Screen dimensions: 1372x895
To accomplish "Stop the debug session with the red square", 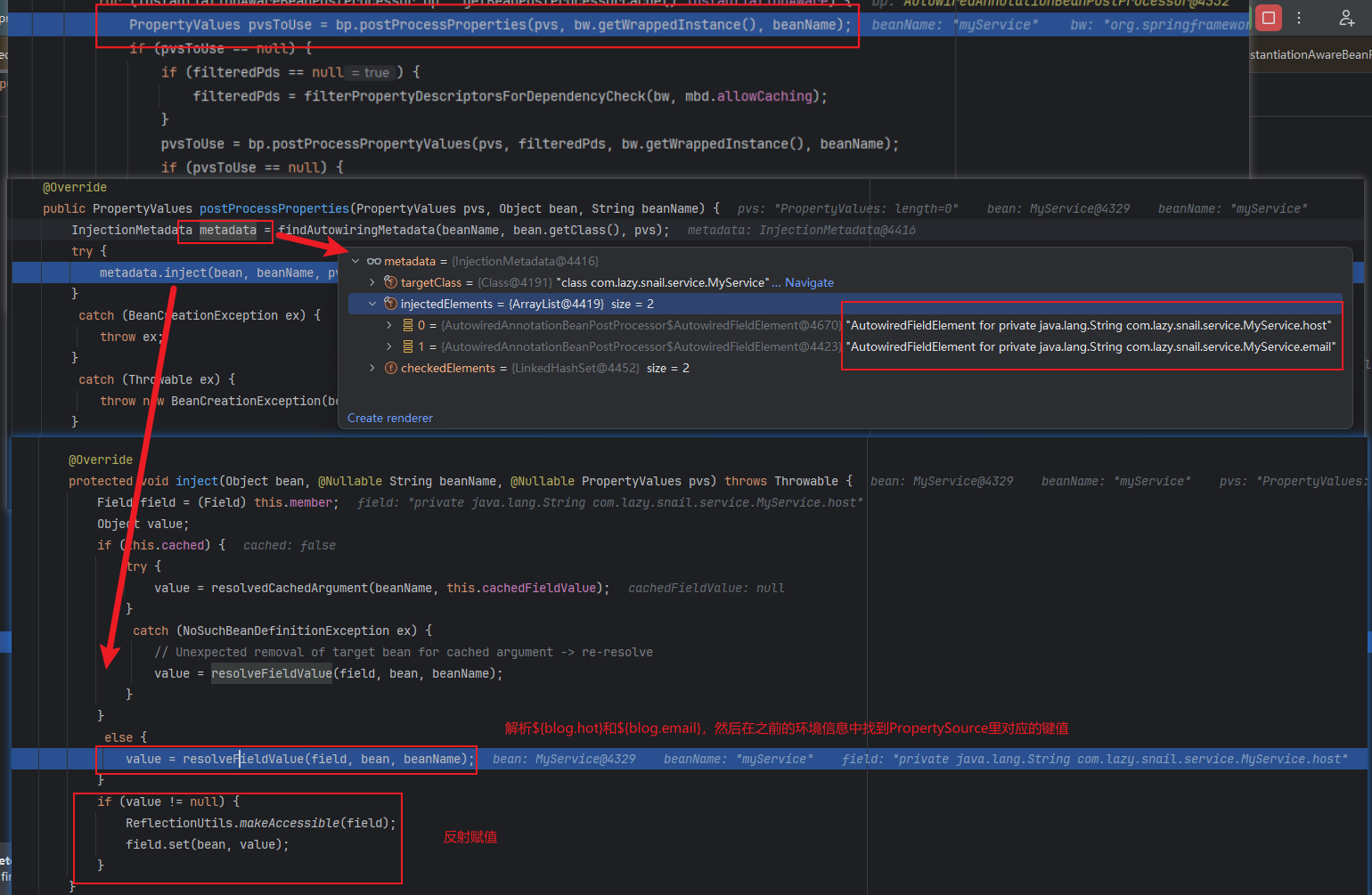I will (1269, 17).
